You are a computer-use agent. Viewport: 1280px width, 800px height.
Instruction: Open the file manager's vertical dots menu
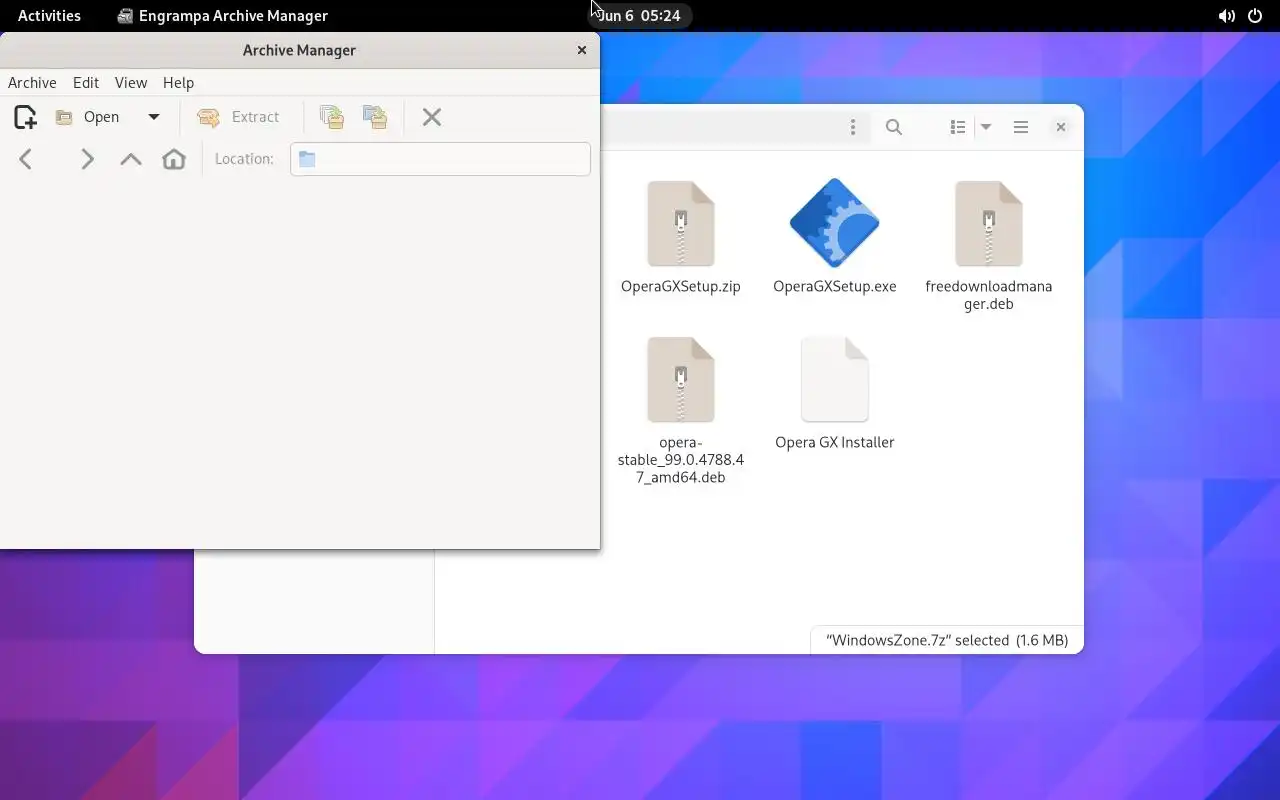tap(853, 127)
